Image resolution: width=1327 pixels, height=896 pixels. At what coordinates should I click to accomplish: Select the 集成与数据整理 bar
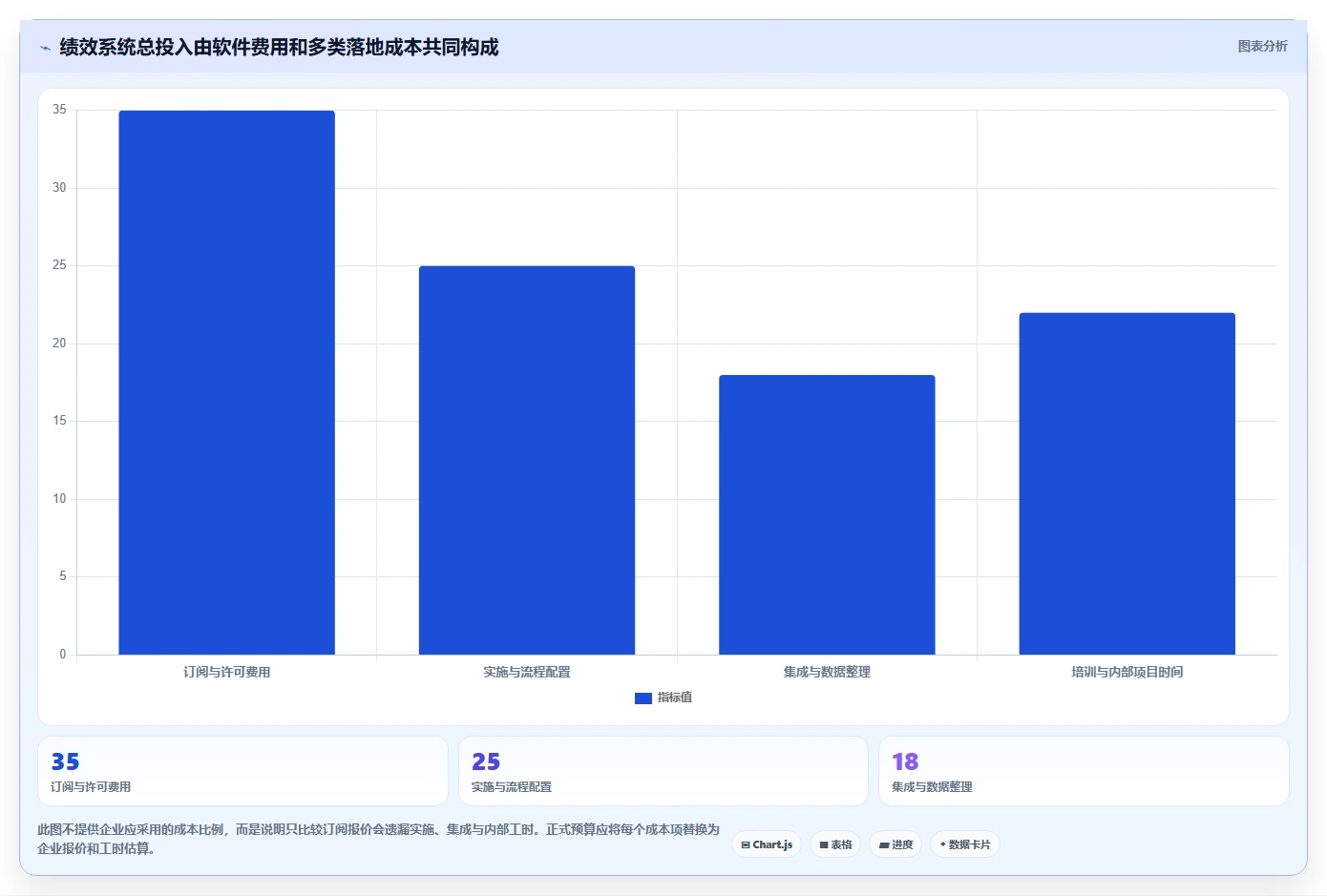[827, 514]
